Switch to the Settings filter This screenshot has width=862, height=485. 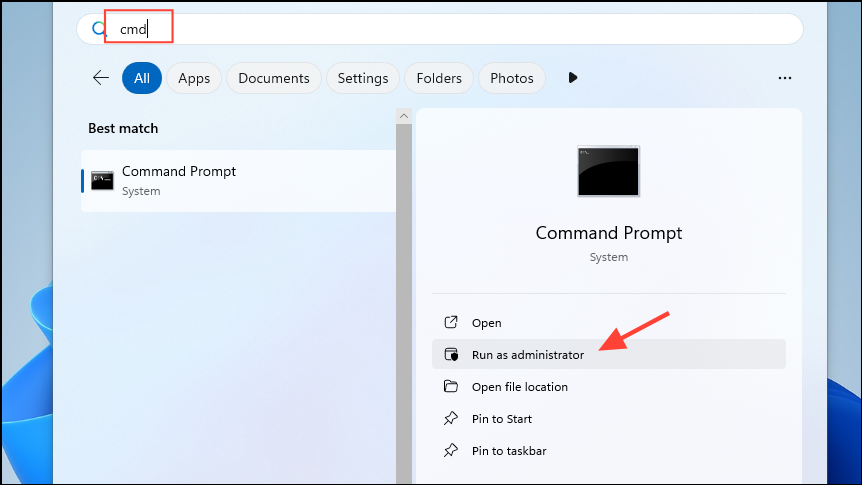363,78
